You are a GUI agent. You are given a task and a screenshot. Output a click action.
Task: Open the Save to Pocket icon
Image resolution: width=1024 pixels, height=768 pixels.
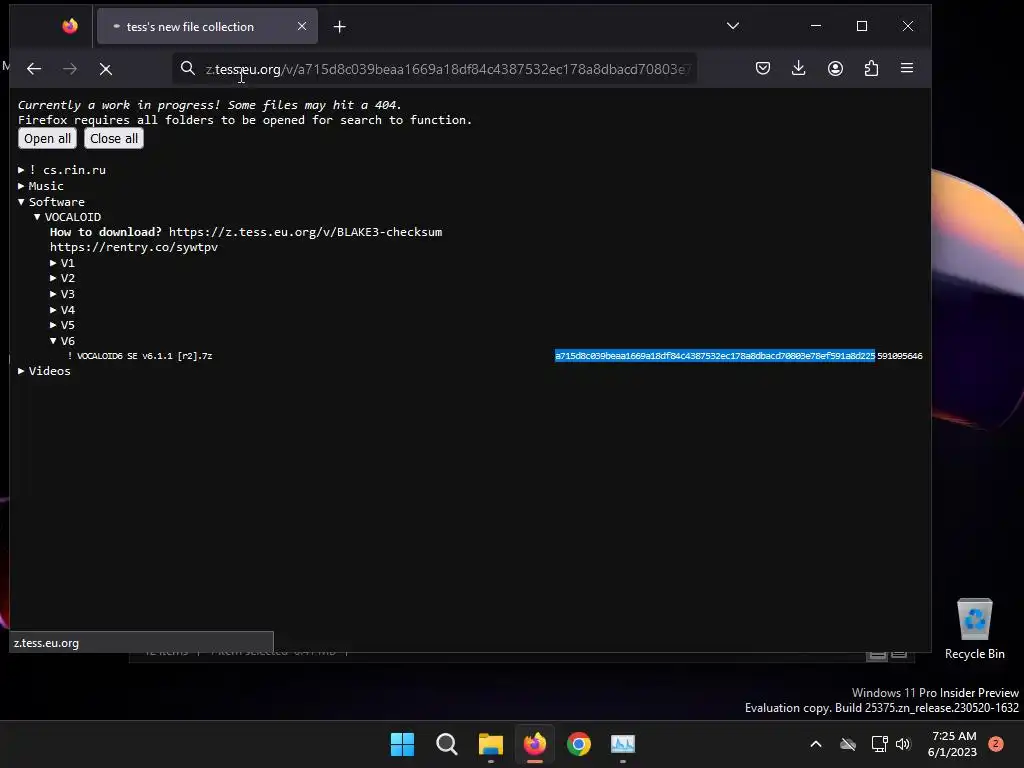click(763, 69)
